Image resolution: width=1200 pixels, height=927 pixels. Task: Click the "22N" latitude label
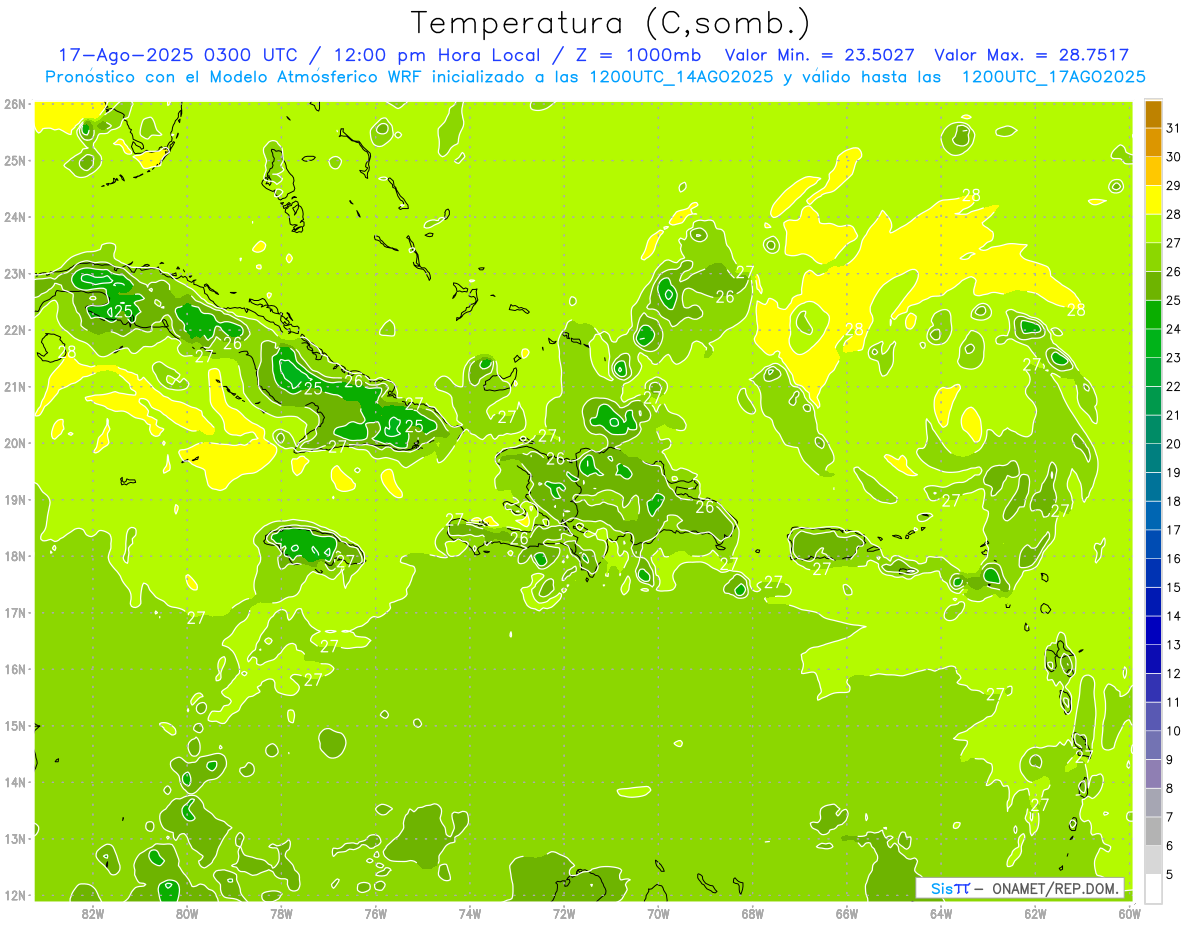click(x=16, y=330)
